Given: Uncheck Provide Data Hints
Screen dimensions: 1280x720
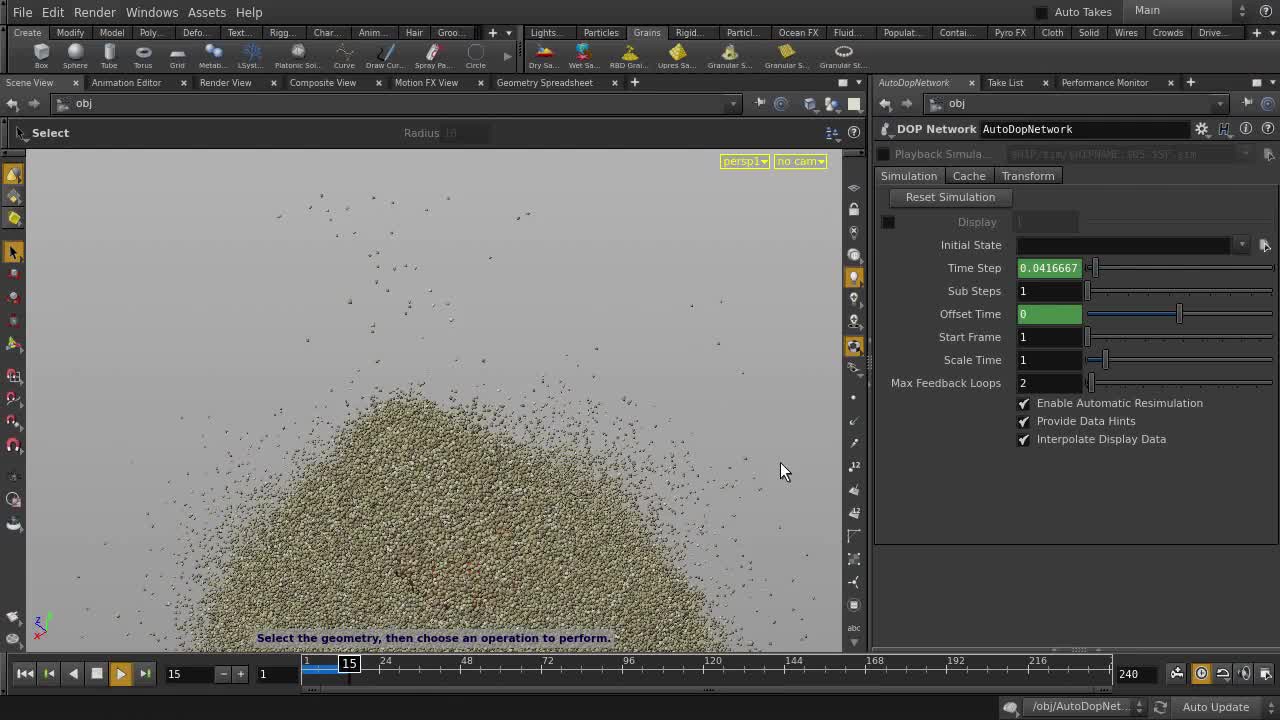Looking at the screenshot, I should pos(1023,421).
